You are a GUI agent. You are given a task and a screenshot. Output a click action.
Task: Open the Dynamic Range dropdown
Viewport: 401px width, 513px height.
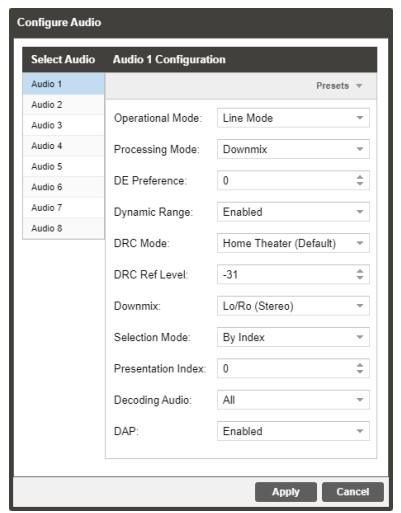(x=293, y=212)
